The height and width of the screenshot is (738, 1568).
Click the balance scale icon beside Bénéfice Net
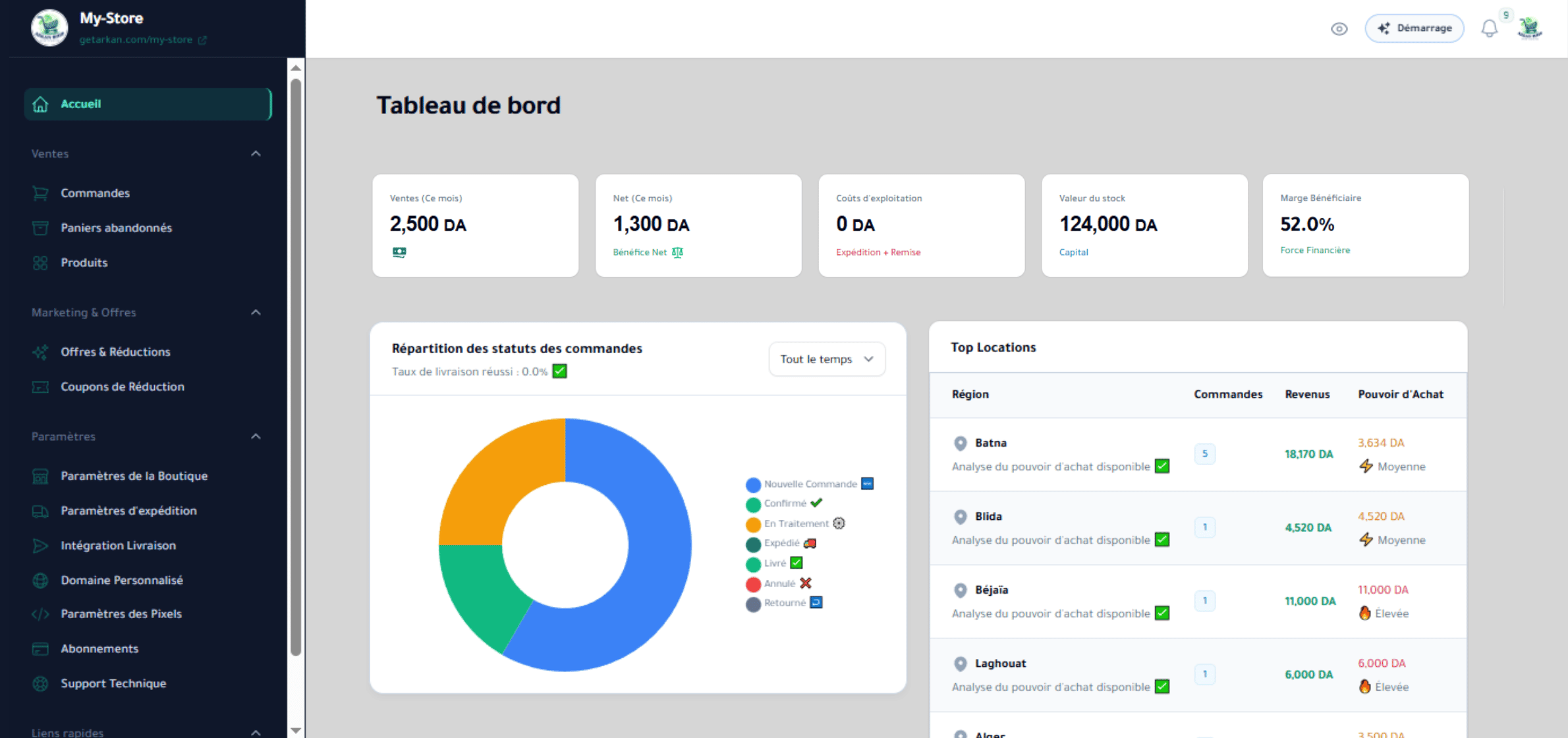coord(677,252)
